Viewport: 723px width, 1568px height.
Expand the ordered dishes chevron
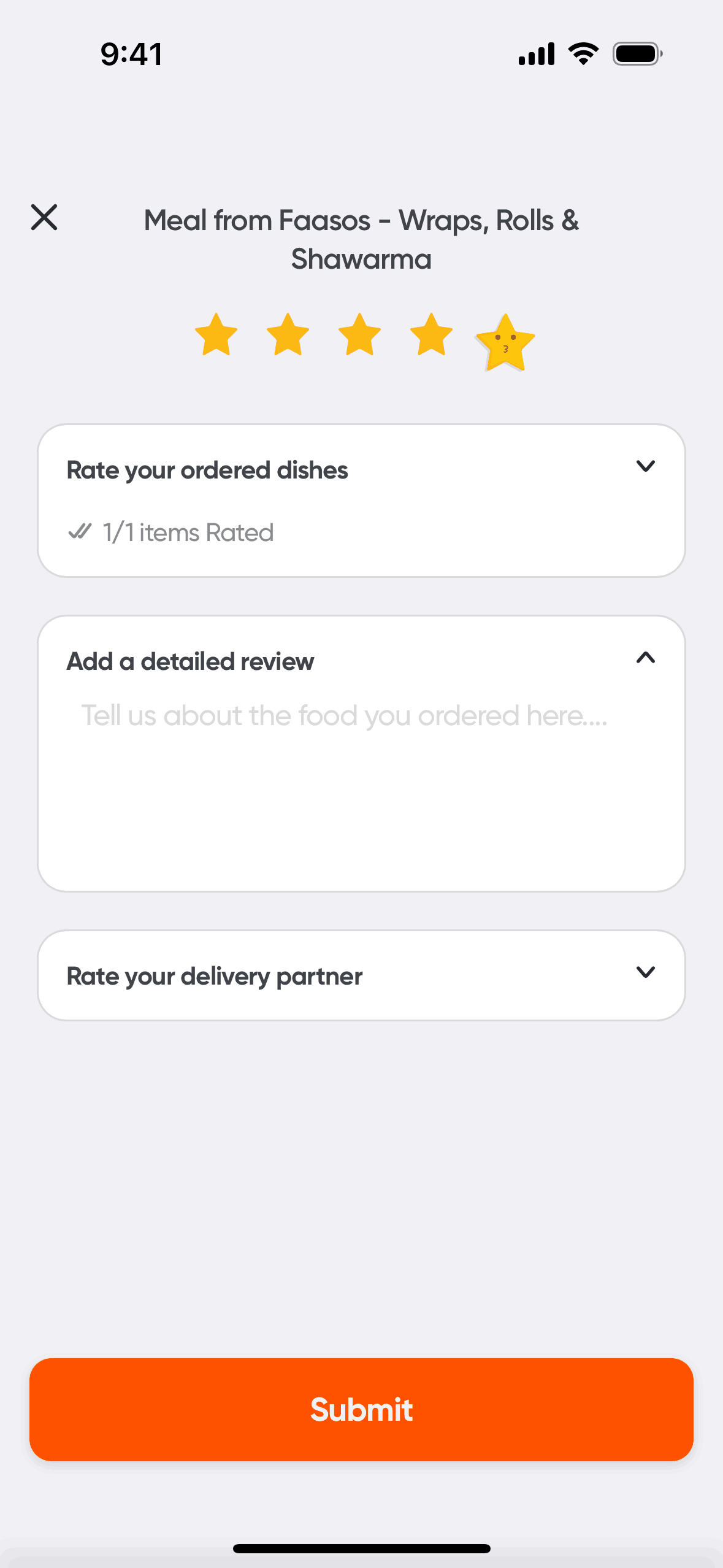point(645,466)
